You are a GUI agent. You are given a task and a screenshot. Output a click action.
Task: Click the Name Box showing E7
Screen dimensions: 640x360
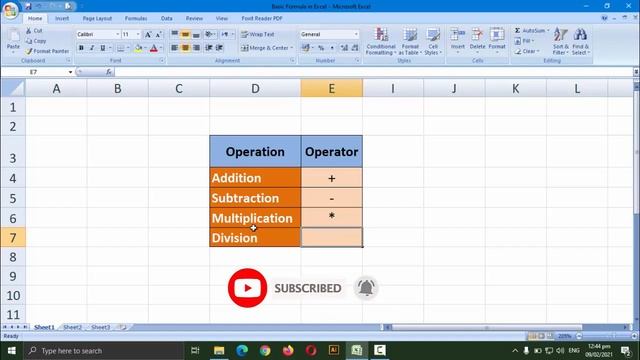[x=33, y=72]
